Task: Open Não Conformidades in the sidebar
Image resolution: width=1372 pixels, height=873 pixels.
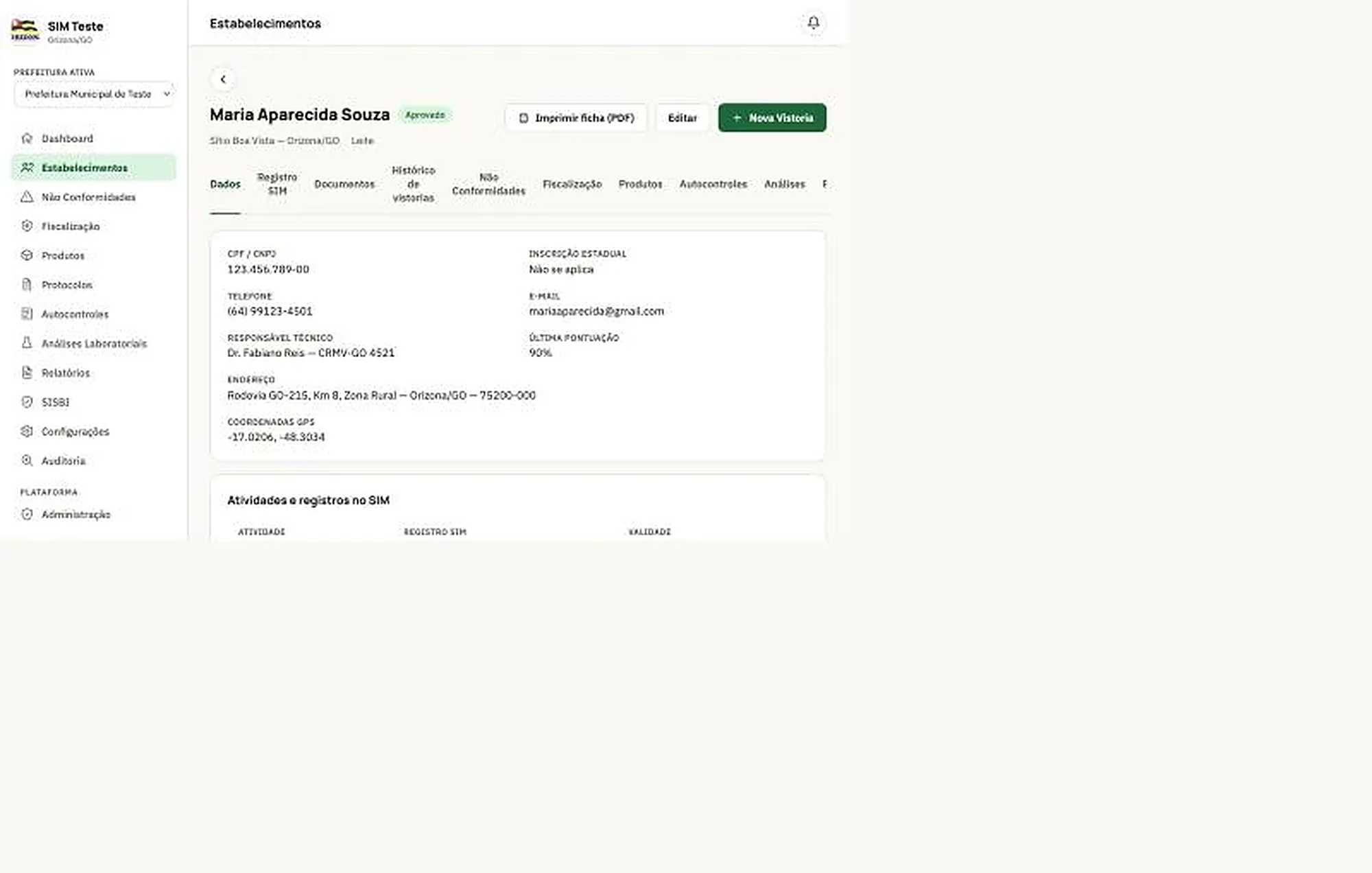Action: (x=94, y=197)
